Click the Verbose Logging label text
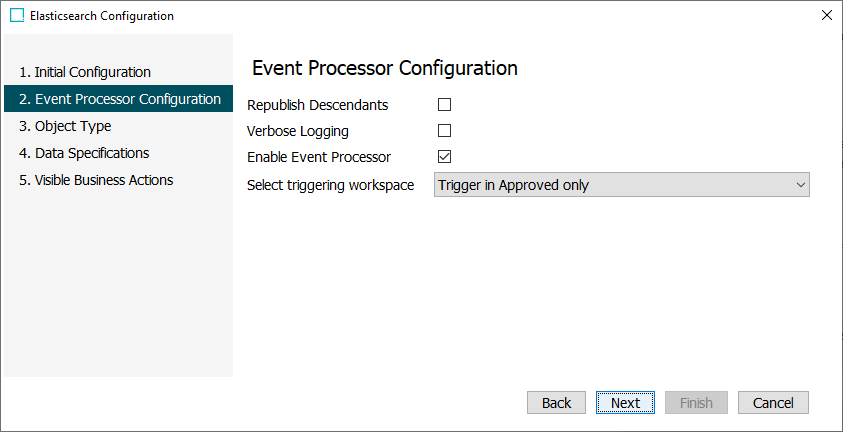 [297, 130]
